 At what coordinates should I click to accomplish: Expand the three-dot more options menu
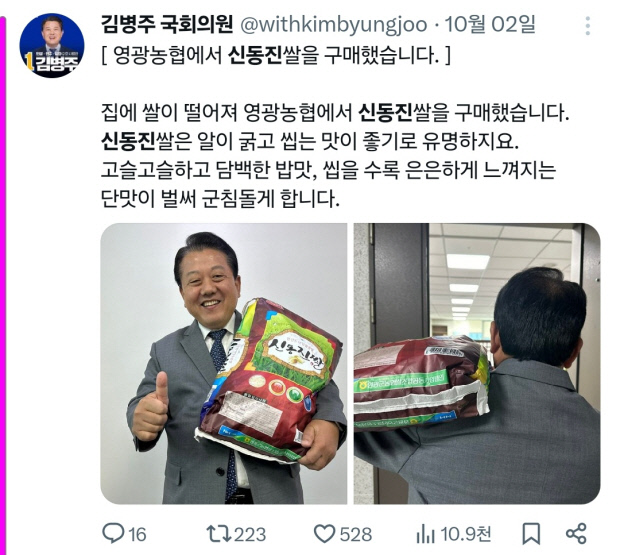tap(588, 26)
